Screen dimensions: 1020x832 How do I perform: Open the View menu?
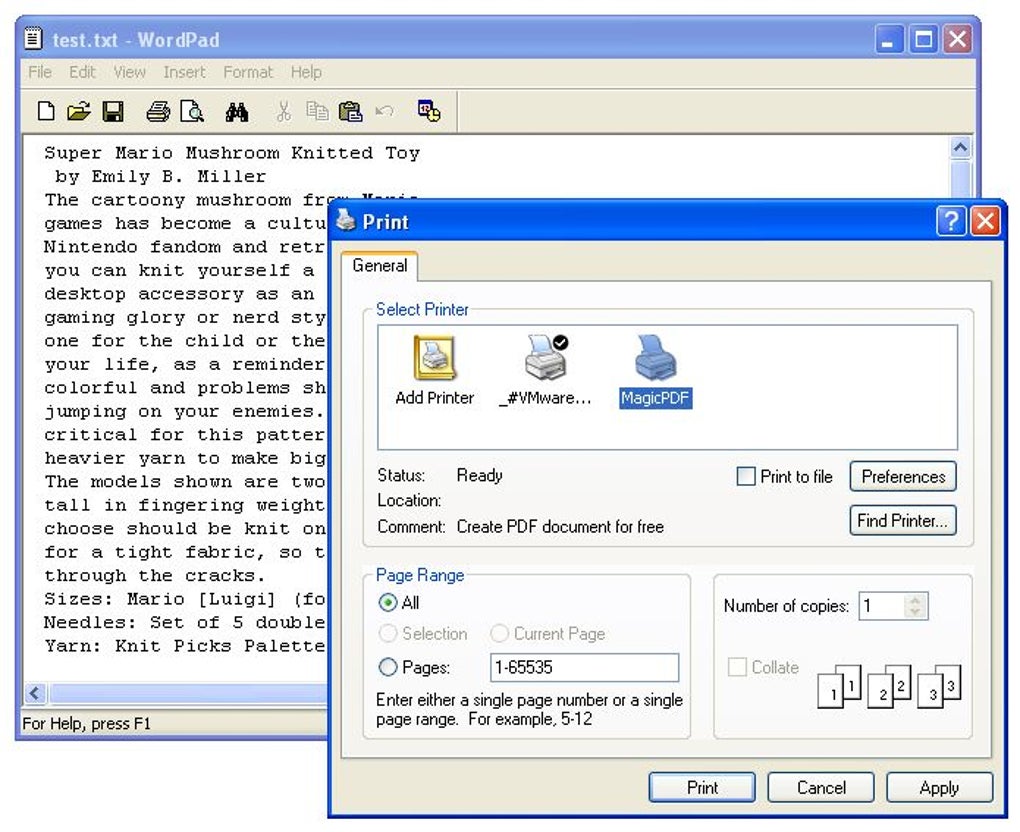[x=129, y=72]
